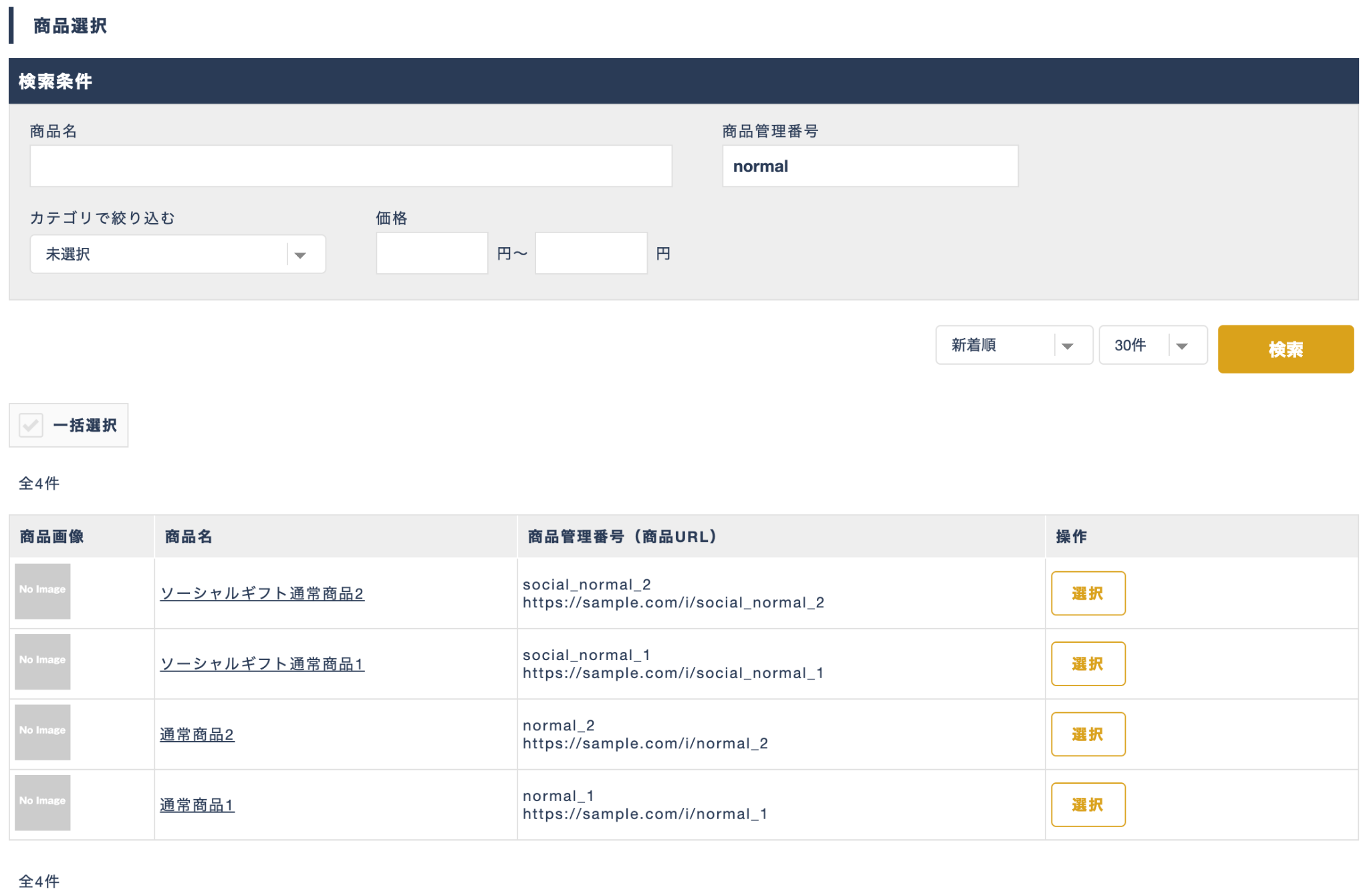This screenshot has height=896, width=1369.
Task: Click 選択 button for normal_1 row
Action: click(1088, 804)
